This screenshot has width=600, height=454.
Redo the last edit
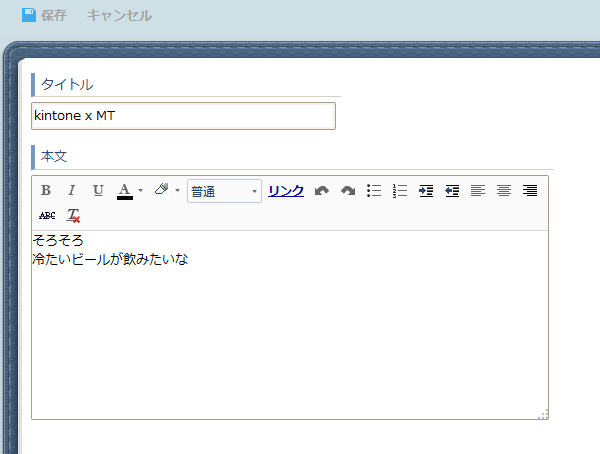[x=348, y=190]
